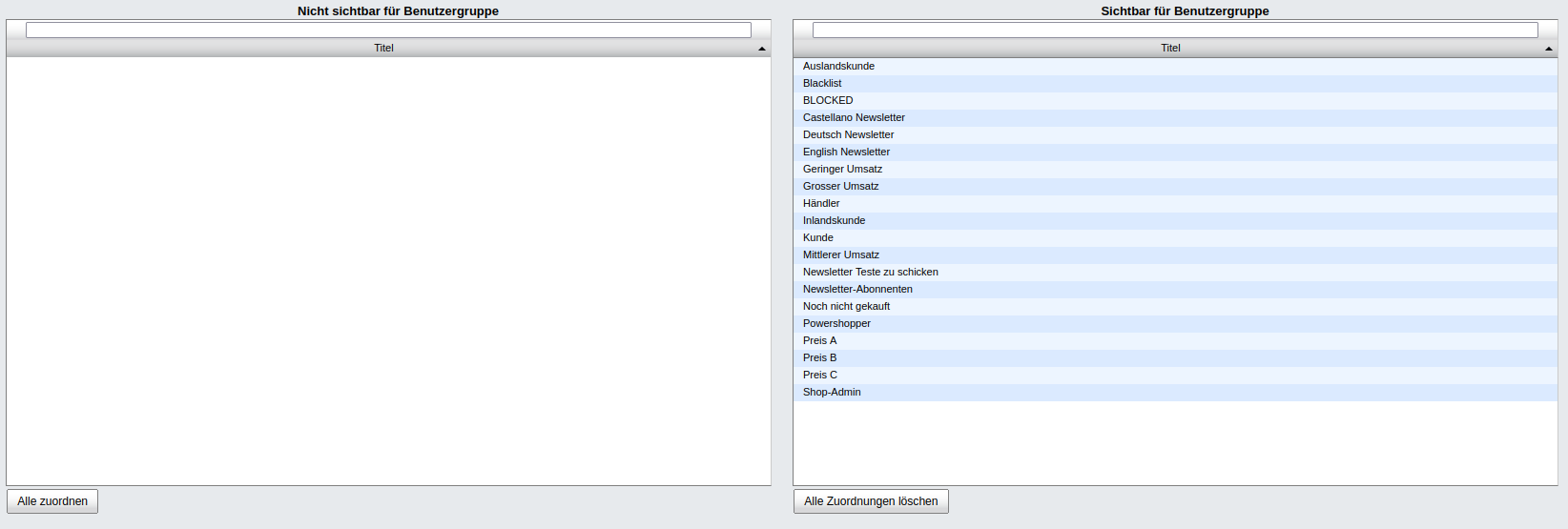Screen dimensions: 1568x529
Task: Choose the 'BLOCKED' user group
Action: tap(828, 100)
